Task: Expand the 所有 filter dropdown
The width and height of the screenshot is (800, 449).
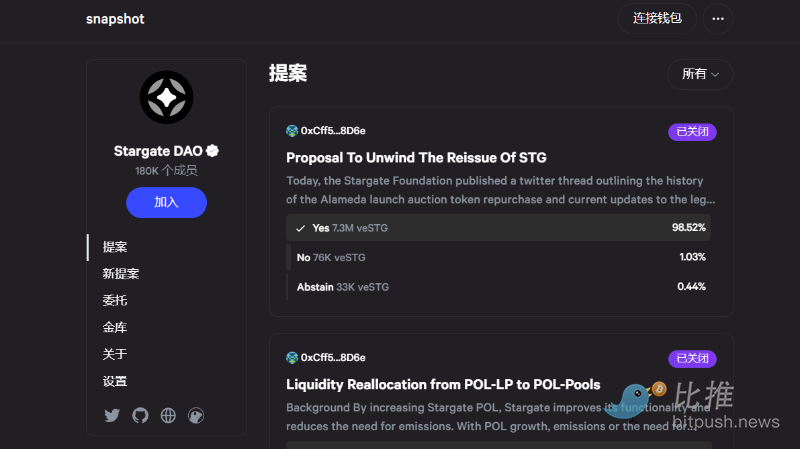Action: 700,74
